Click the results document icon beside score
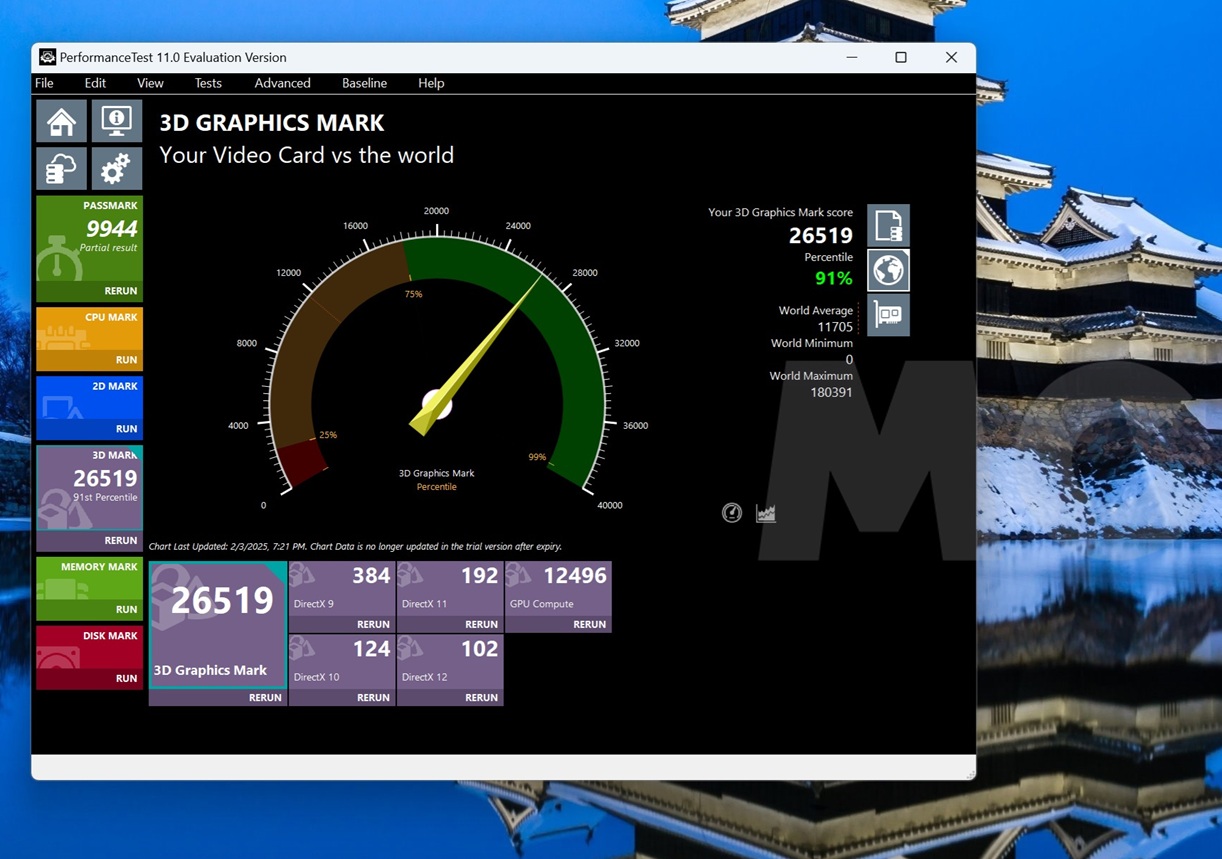 (x=888, y=226)
